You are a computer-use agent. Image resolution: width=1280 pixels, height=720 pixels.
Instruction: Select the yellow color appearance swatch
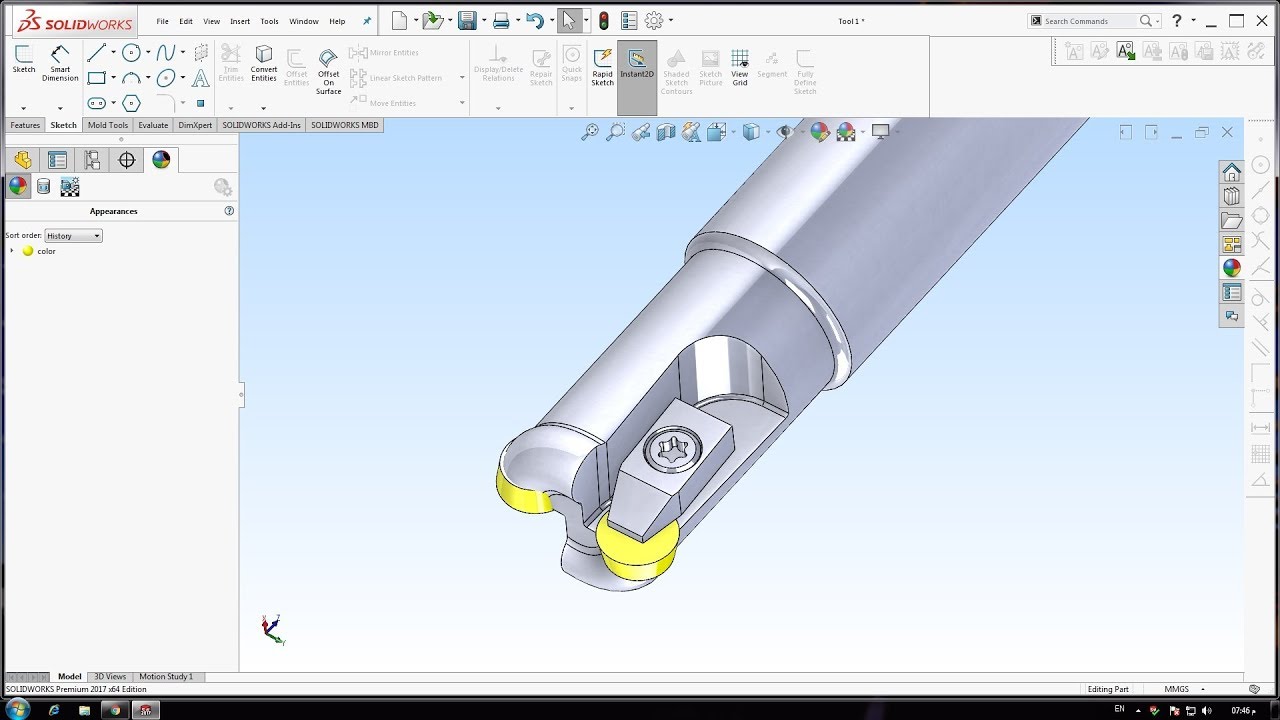28,251
